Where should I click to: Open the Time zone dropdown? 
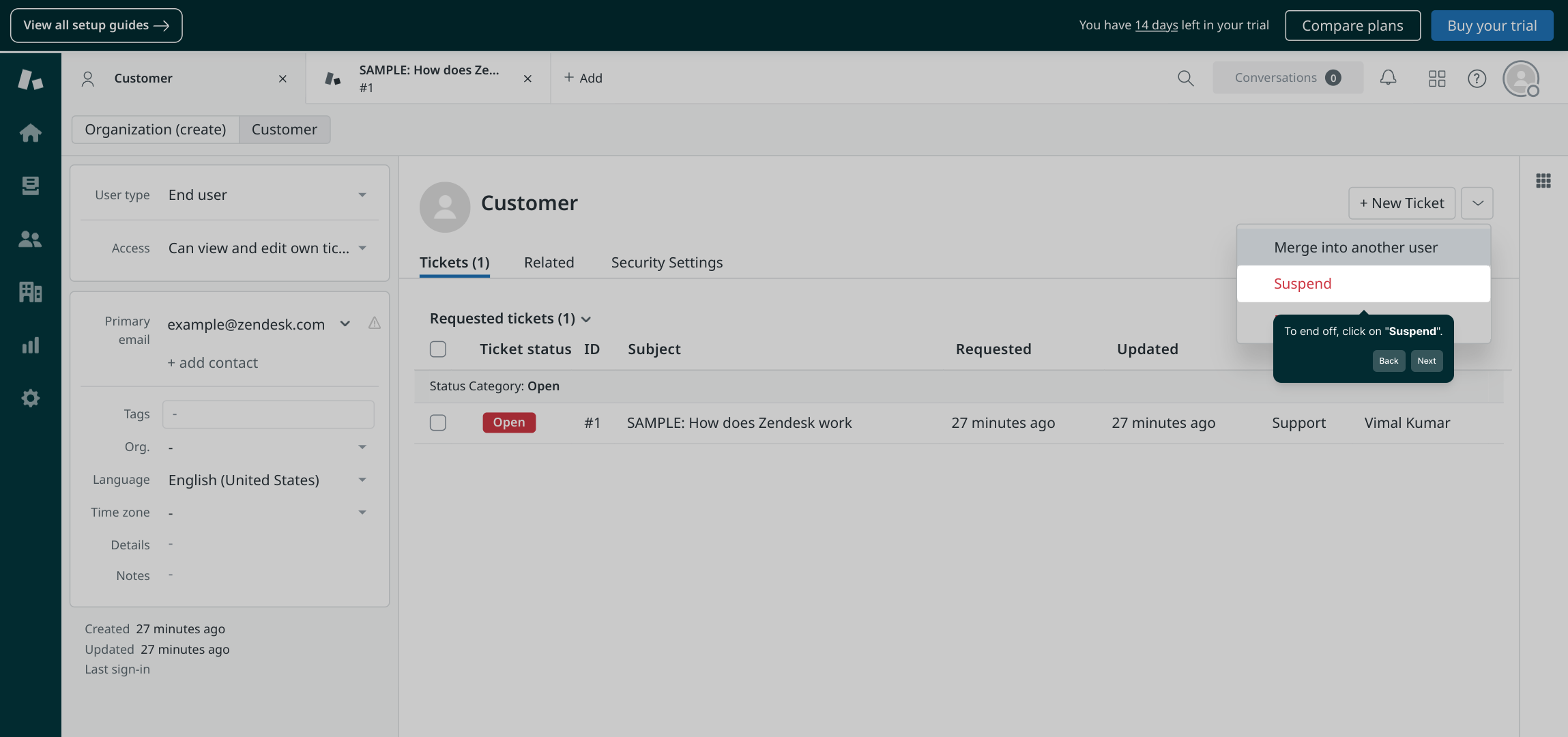click(267, 513)
